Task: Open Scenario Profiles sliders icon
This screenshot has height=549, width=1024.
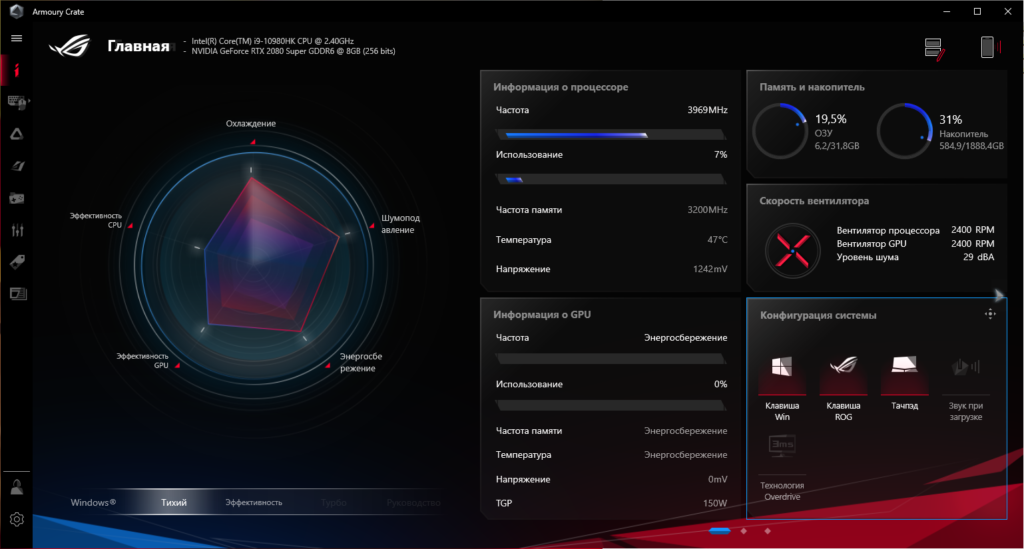Action: [17, 230]
